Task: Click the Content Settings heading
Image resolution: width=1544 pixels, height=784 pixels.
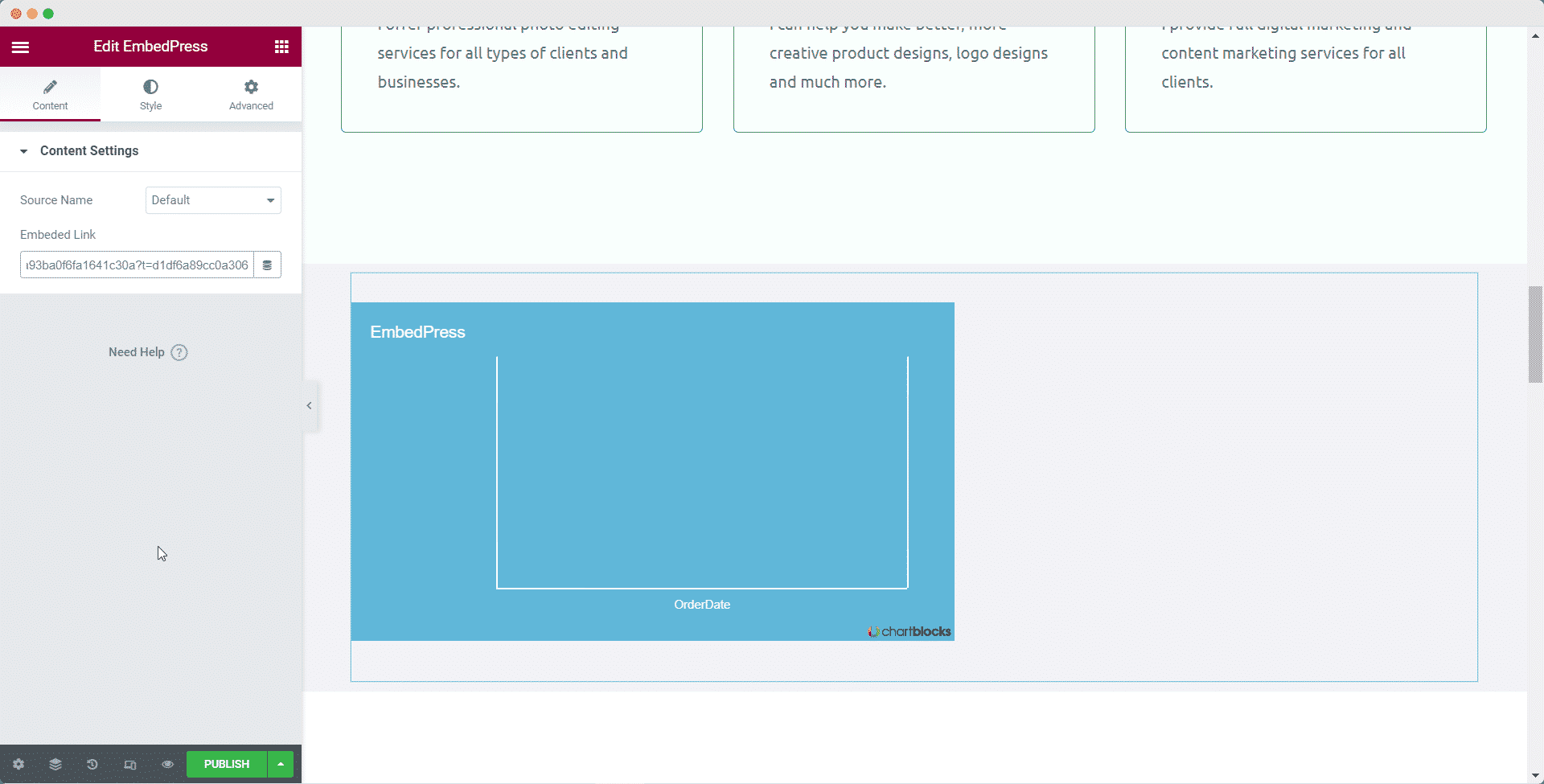Action: 89,151
